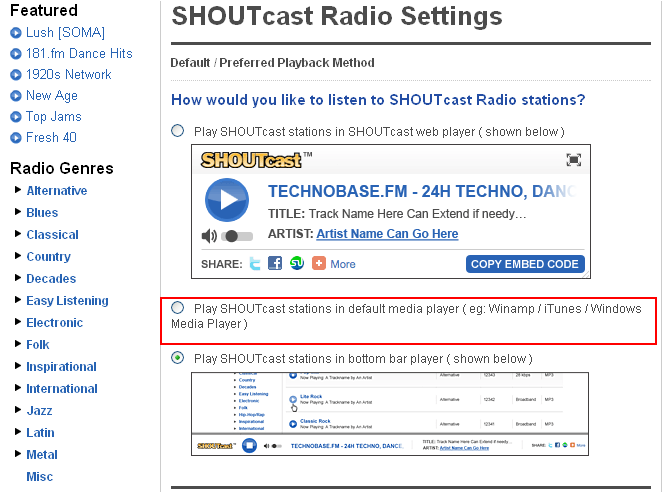
Task: Open the Electronic genre link
Action: point(55,322)
